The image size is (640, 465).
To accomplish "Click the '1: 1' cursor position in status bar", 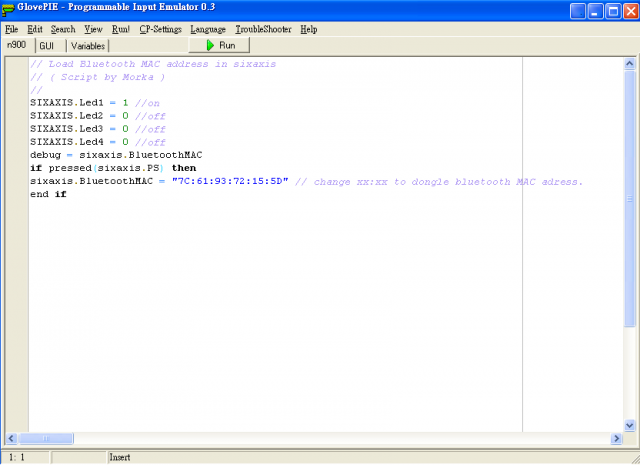I will [17, 457].
